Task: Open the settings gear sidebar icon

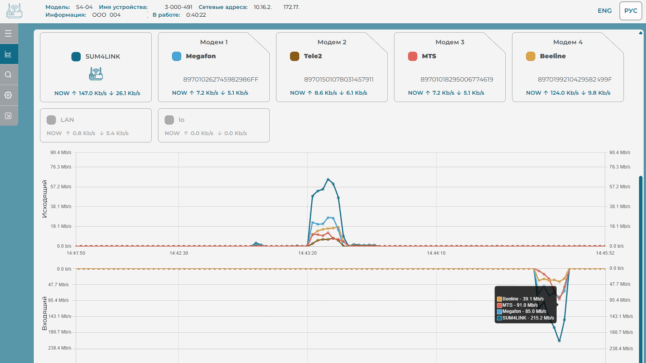Action: [x=8, y=95]
